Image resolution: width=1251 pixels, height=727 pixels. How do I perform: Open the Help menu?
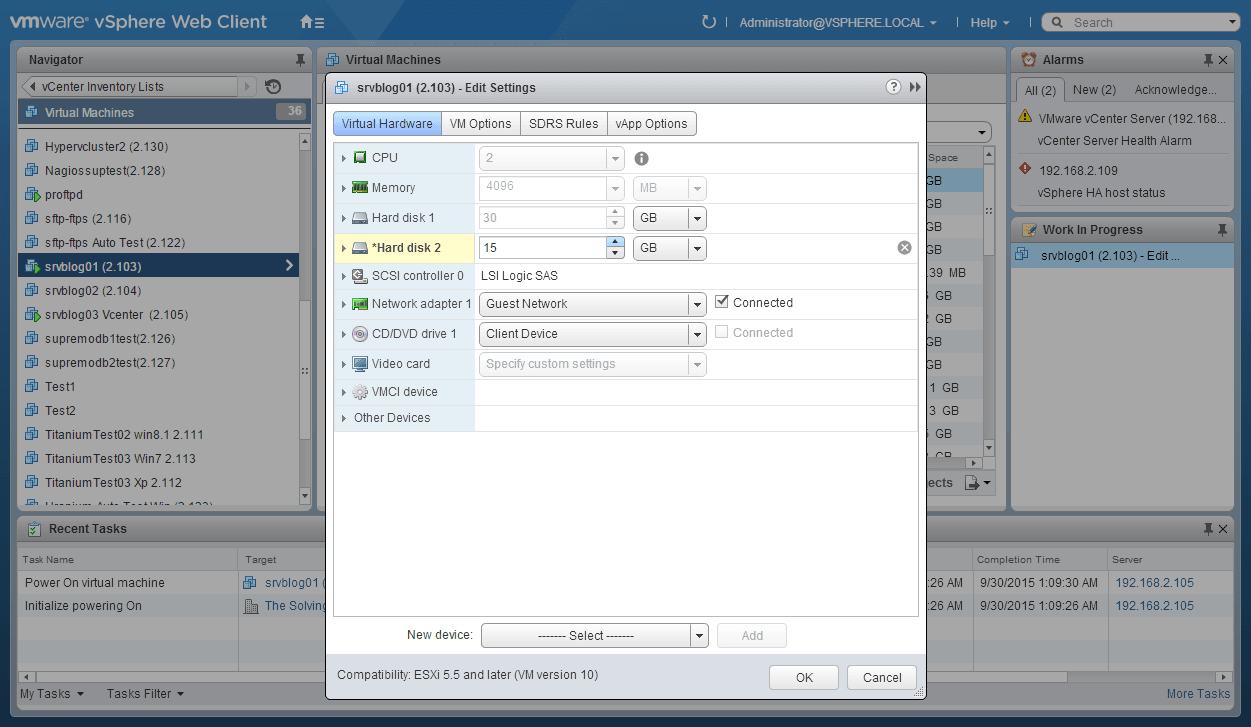990,22
